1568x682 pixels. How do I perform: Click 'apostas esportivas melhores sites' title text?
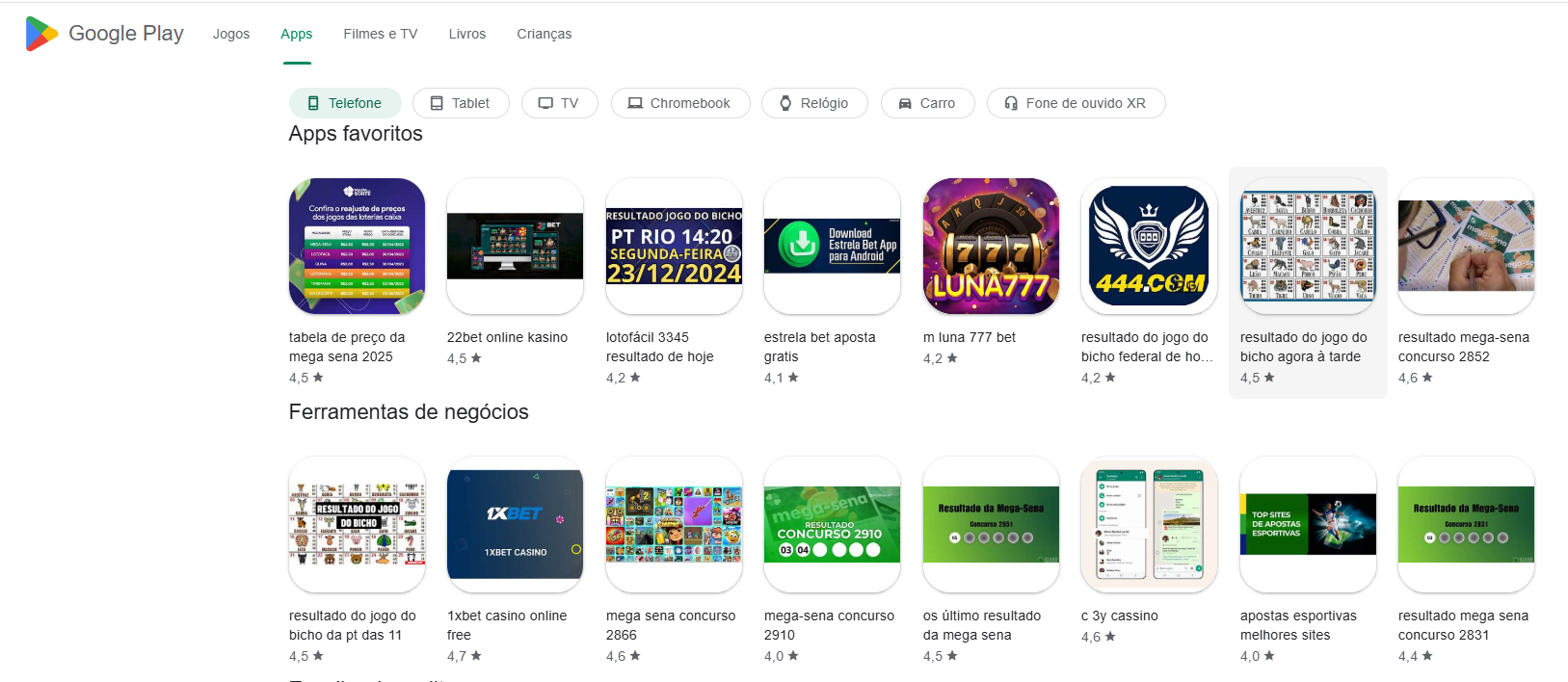tap(1298, 625)
